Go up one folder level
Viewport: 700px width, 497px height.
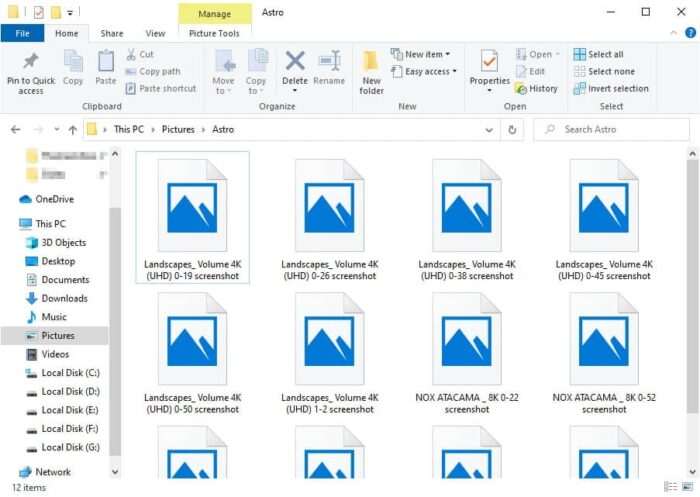(73, 129)
